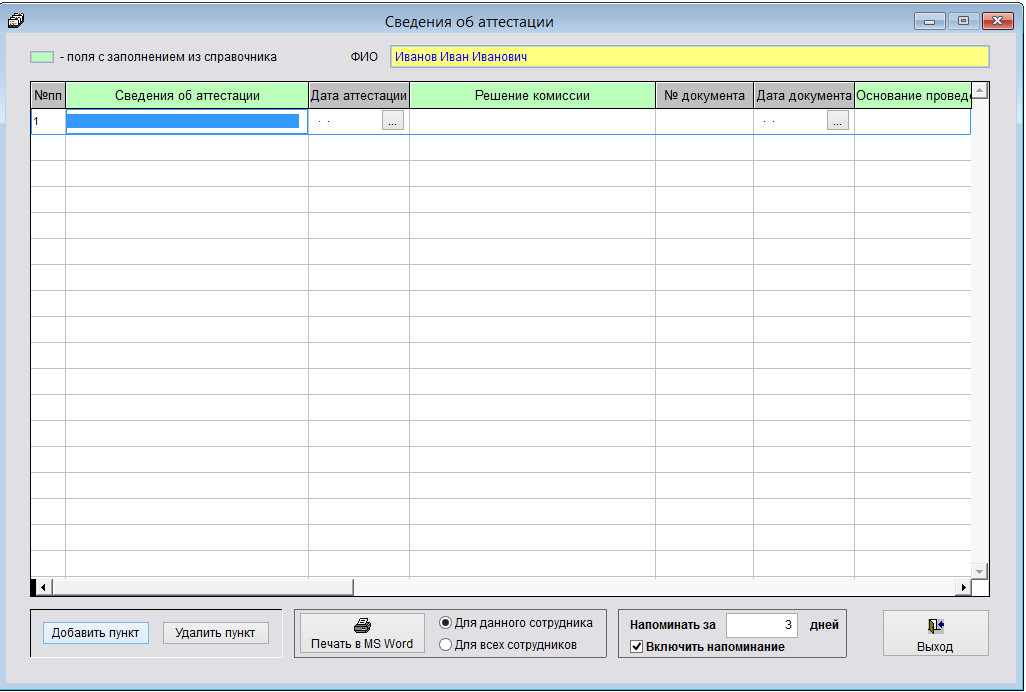Click the Решение комиссии cell in row 1
The height and width of the screenshot is (692, 1026).
pyautogui.click(x=532, y=121)
